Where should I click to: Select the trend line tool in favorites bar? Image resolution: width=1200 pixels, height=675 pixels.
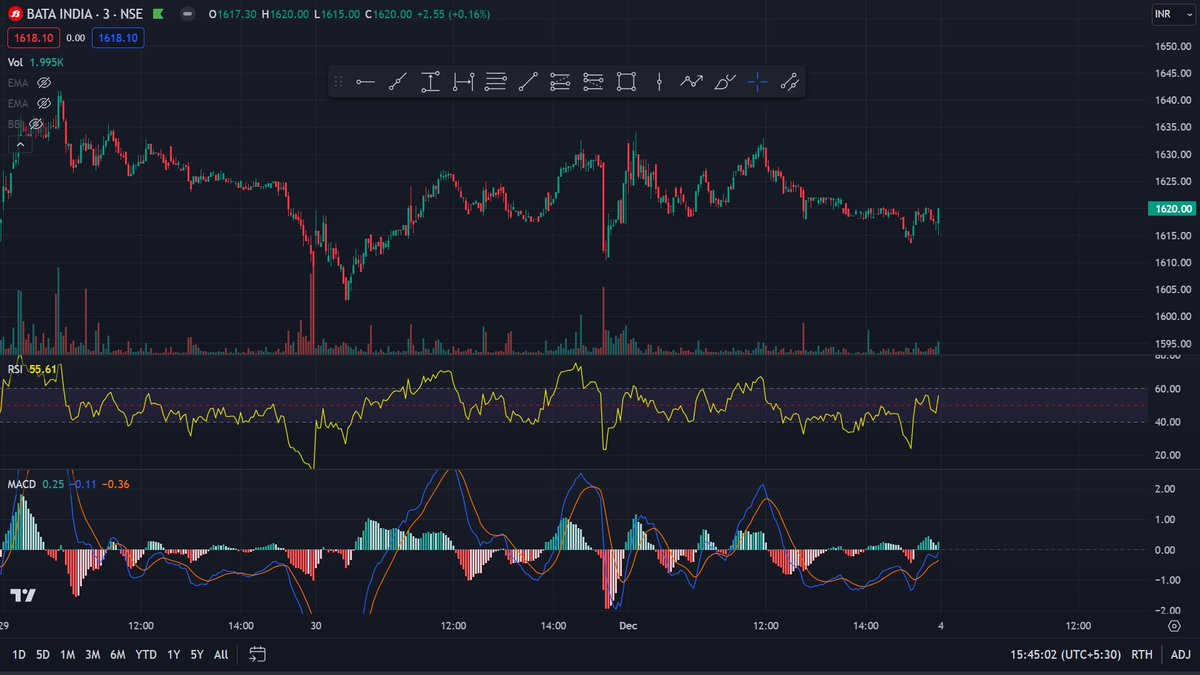398,82
